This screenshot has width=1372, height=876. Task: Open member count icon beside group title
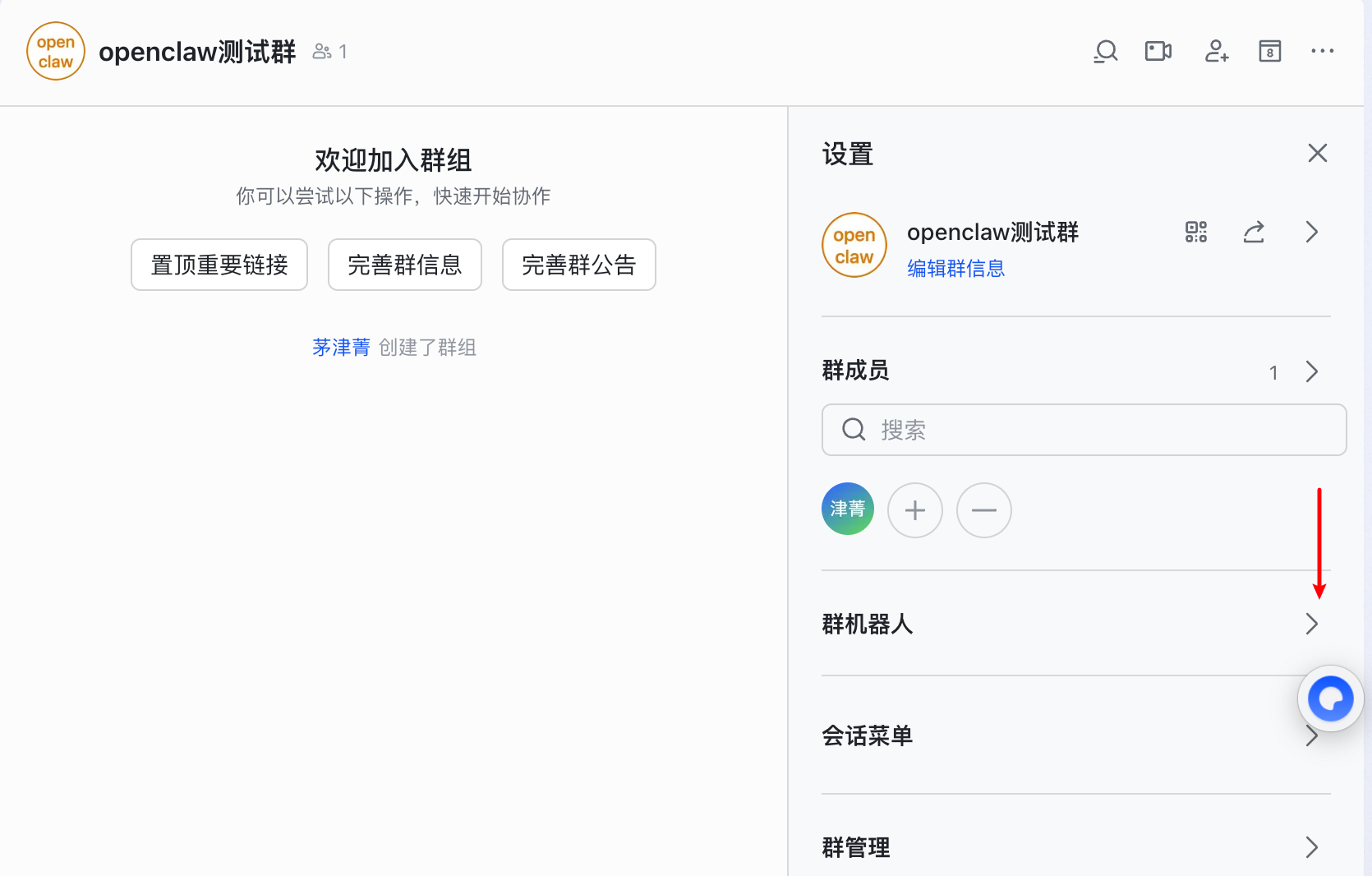click(x=330, y=52)
